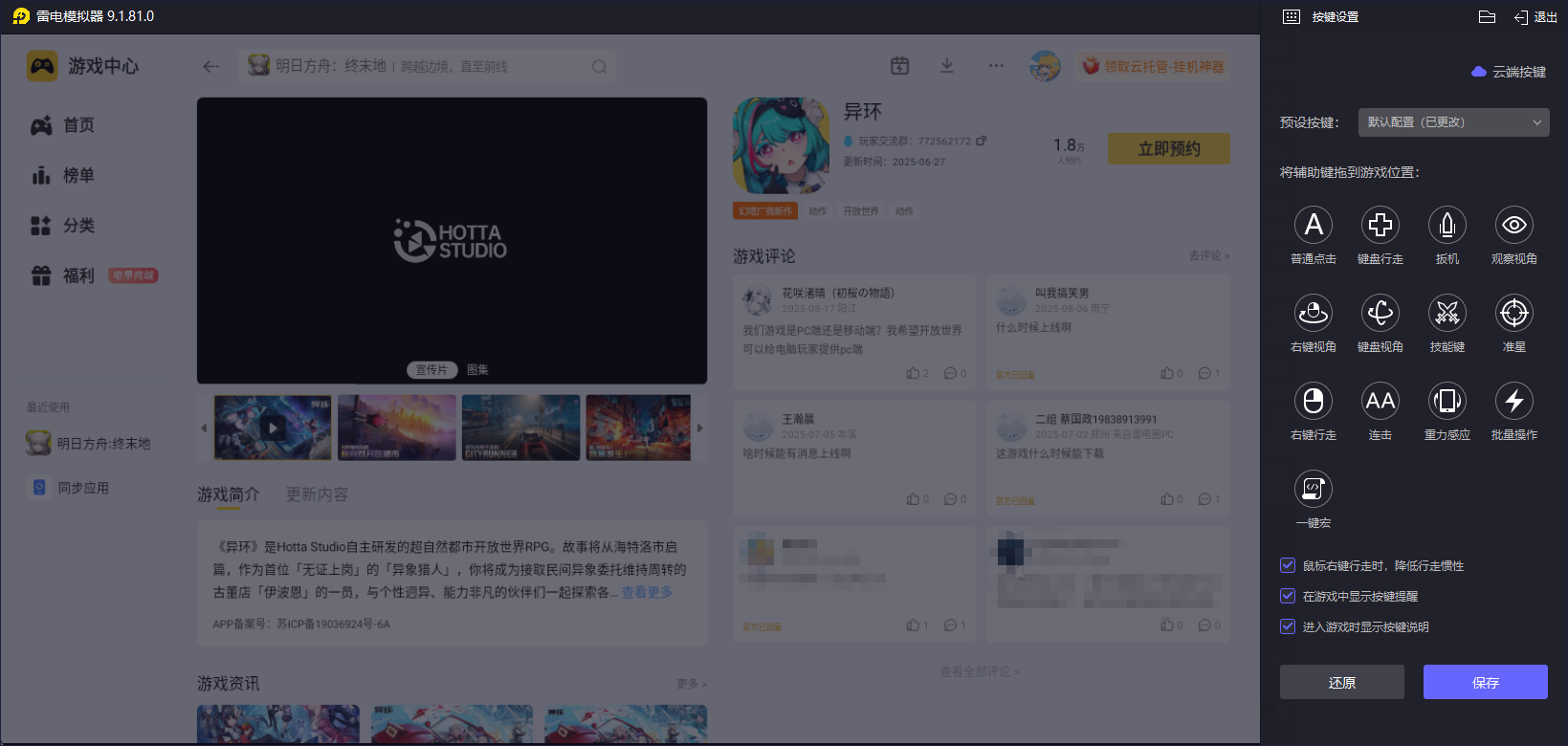Image resolution: width=1568 pixels, height=746 pixels.
Task: Copy the player group number 772562172
Action: pyautogui.click(x=982, y=141)
